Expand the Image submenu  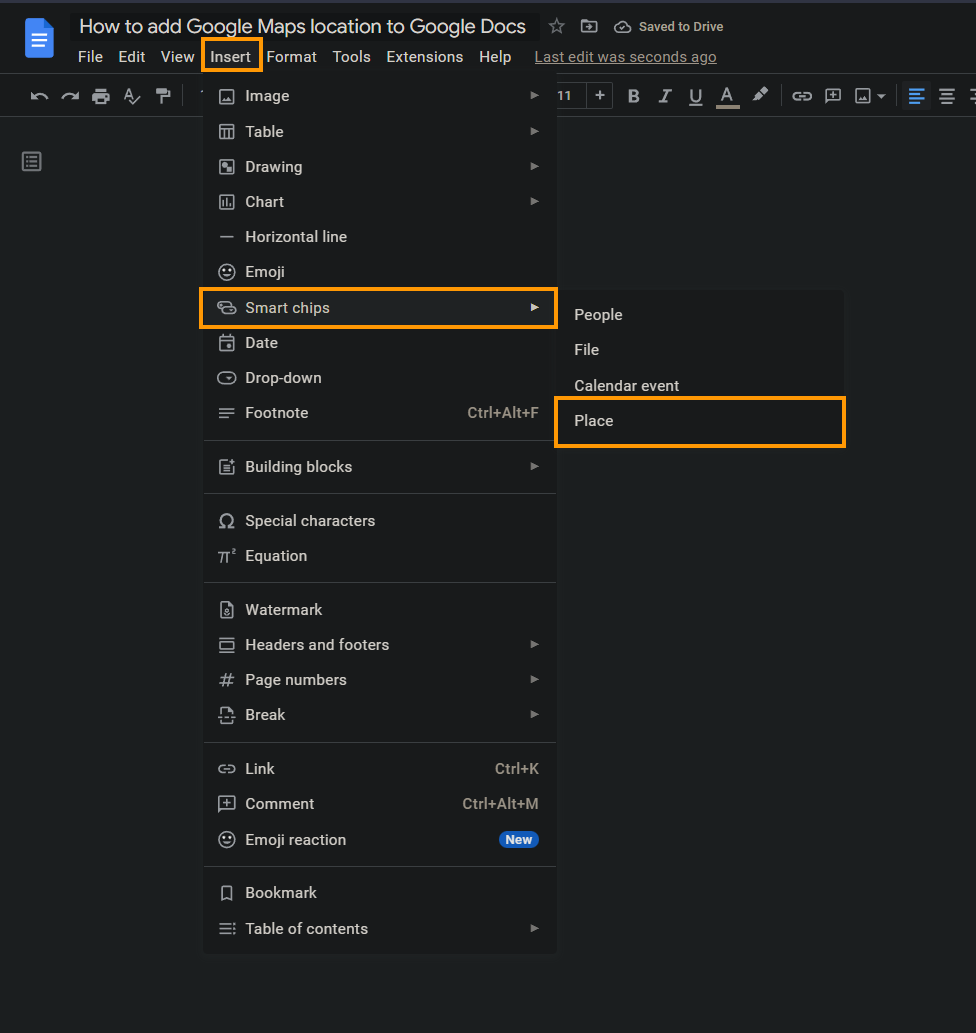point(380,96)
